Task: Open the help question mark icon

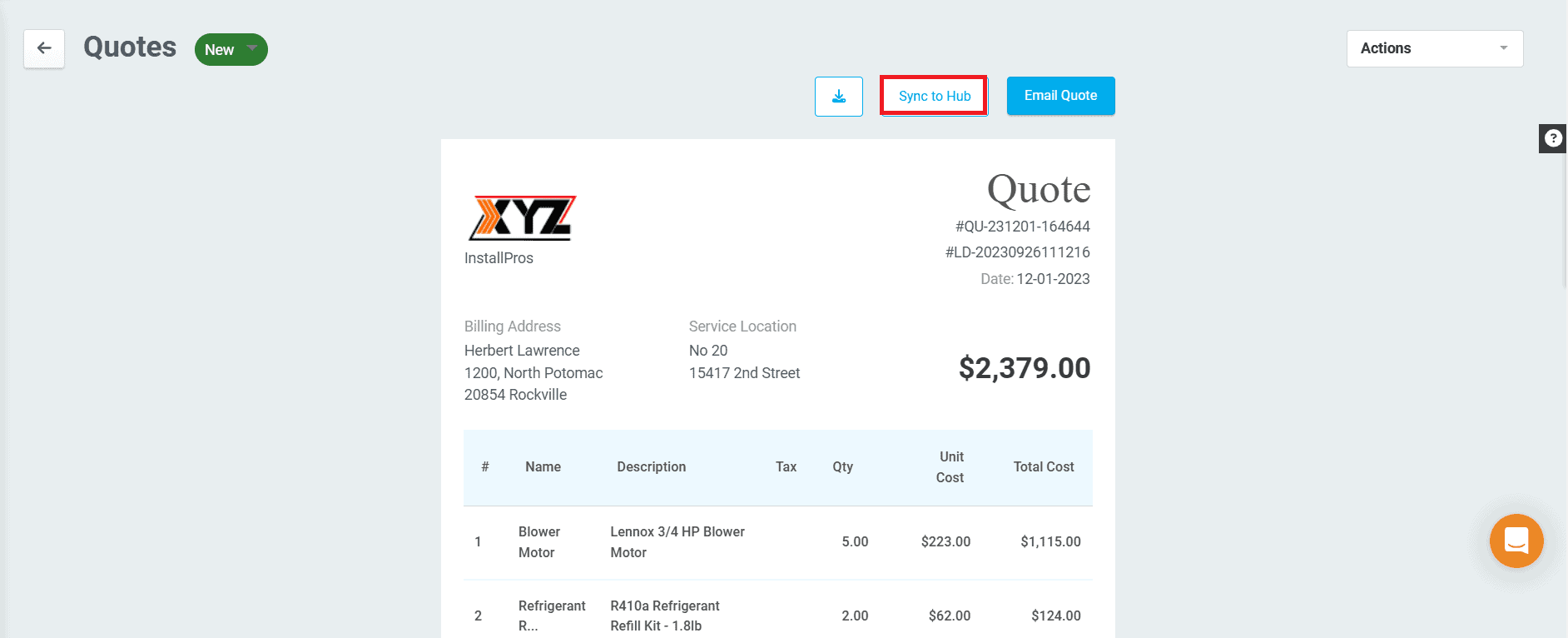Action: 1552,138
